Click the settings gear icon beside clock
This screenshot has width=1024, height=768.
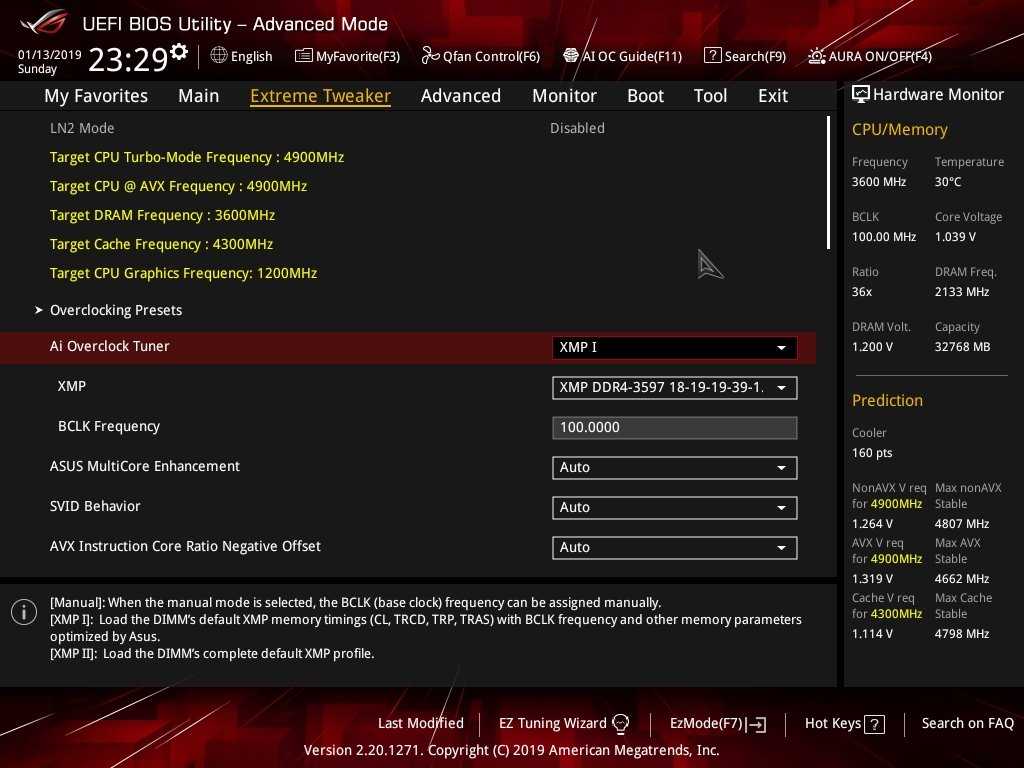tap(179, 51)
